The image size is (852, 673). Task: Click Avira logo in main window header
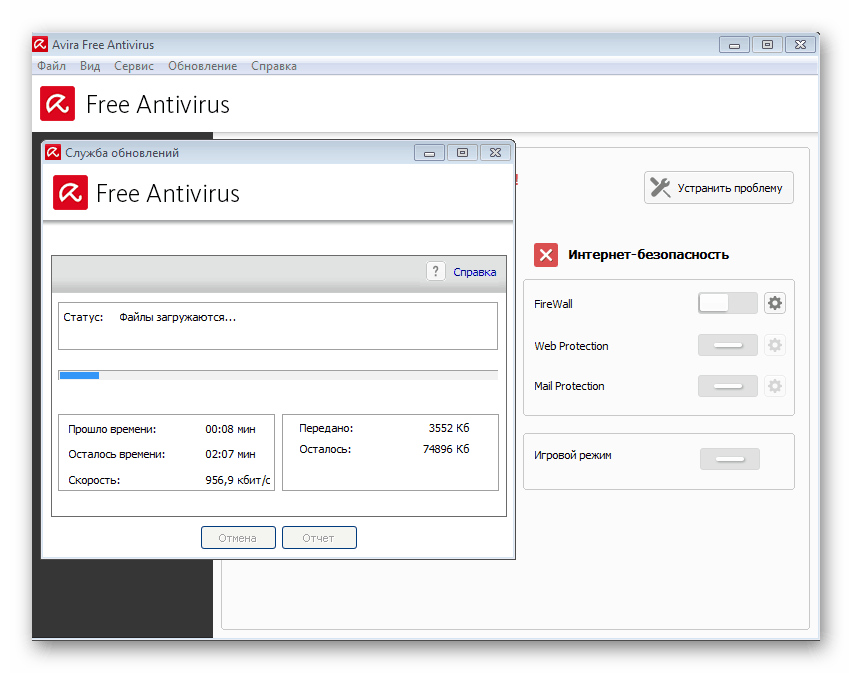(58, 104)
